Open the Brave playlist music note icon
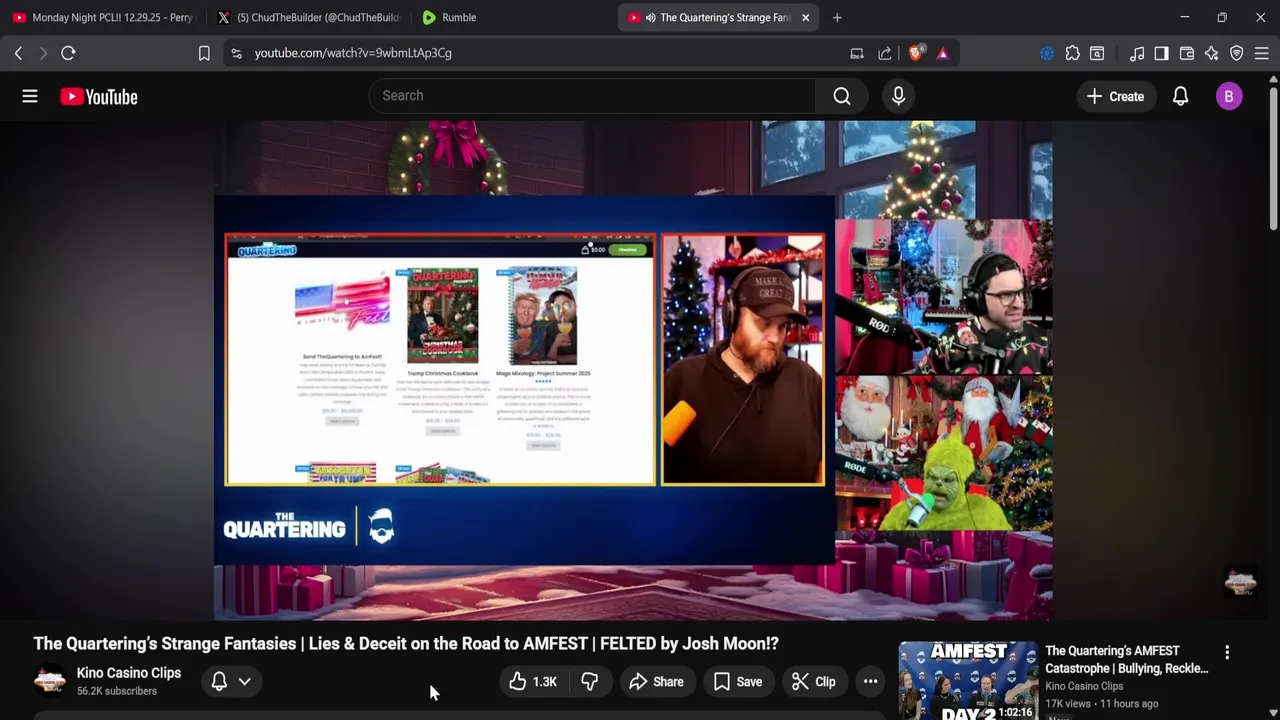Screen dimensions: 1280x720 [1137, 53]
